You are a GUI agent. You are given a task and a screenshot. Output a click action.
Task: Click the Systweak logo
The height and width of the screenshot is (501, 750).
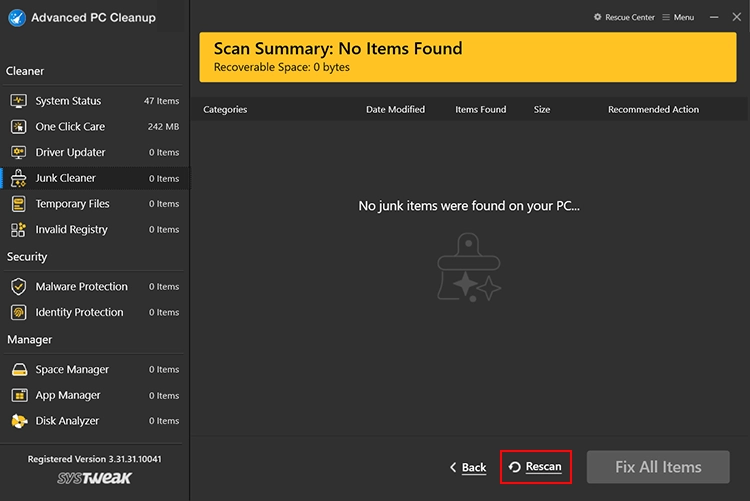94,479
